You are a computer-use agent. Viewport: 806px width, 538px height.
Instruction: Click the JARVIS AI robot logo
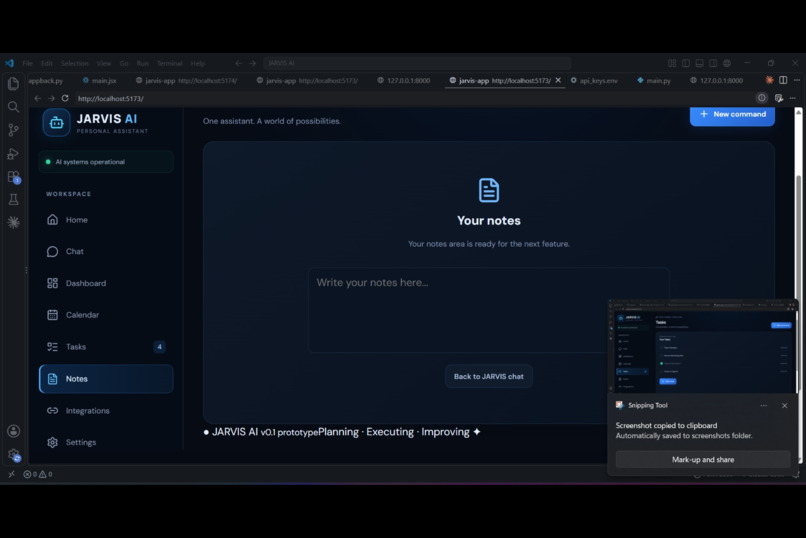pos(57,123)
